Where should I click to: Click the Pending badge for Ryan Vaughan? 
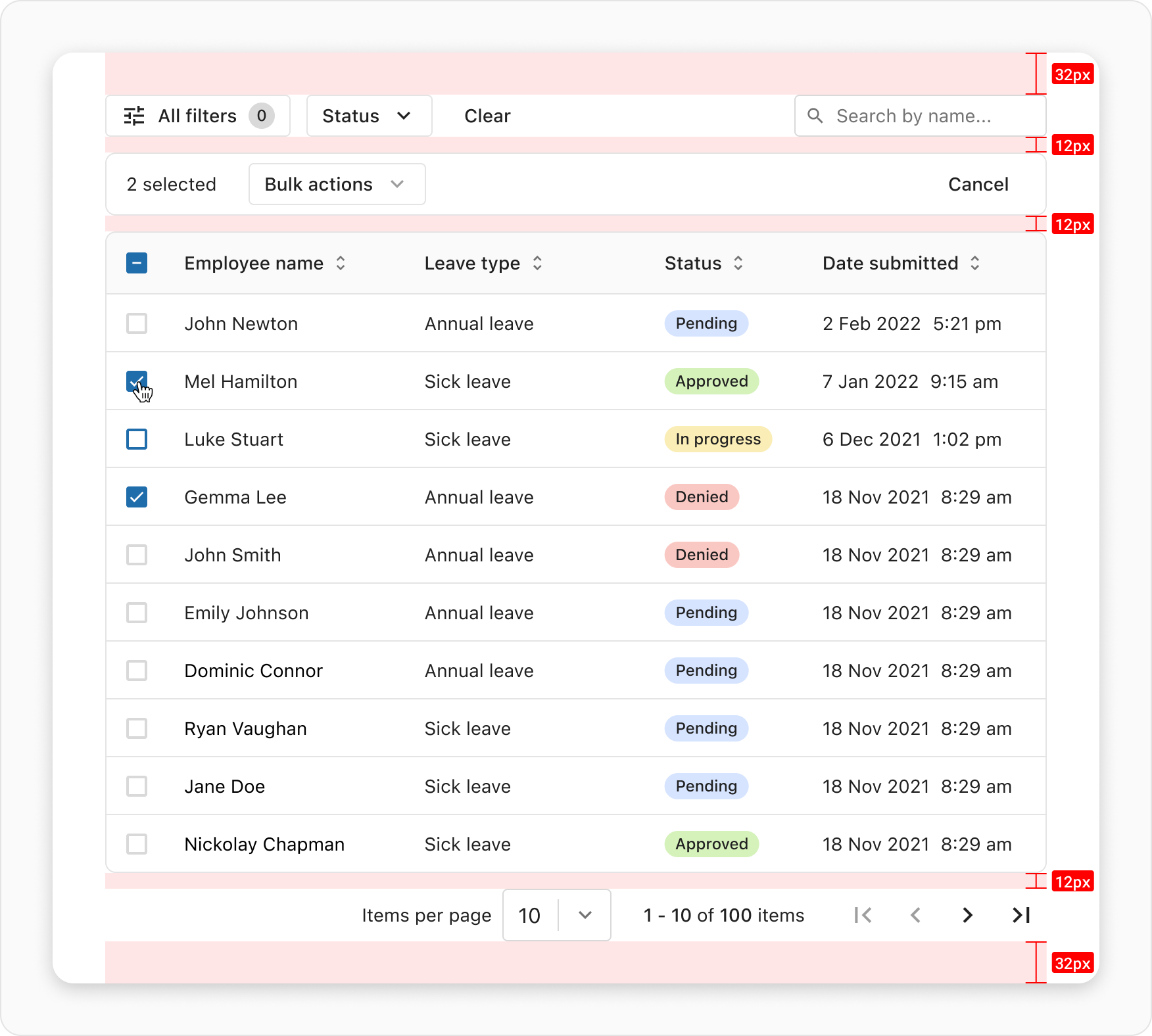[x=706, y=728]
